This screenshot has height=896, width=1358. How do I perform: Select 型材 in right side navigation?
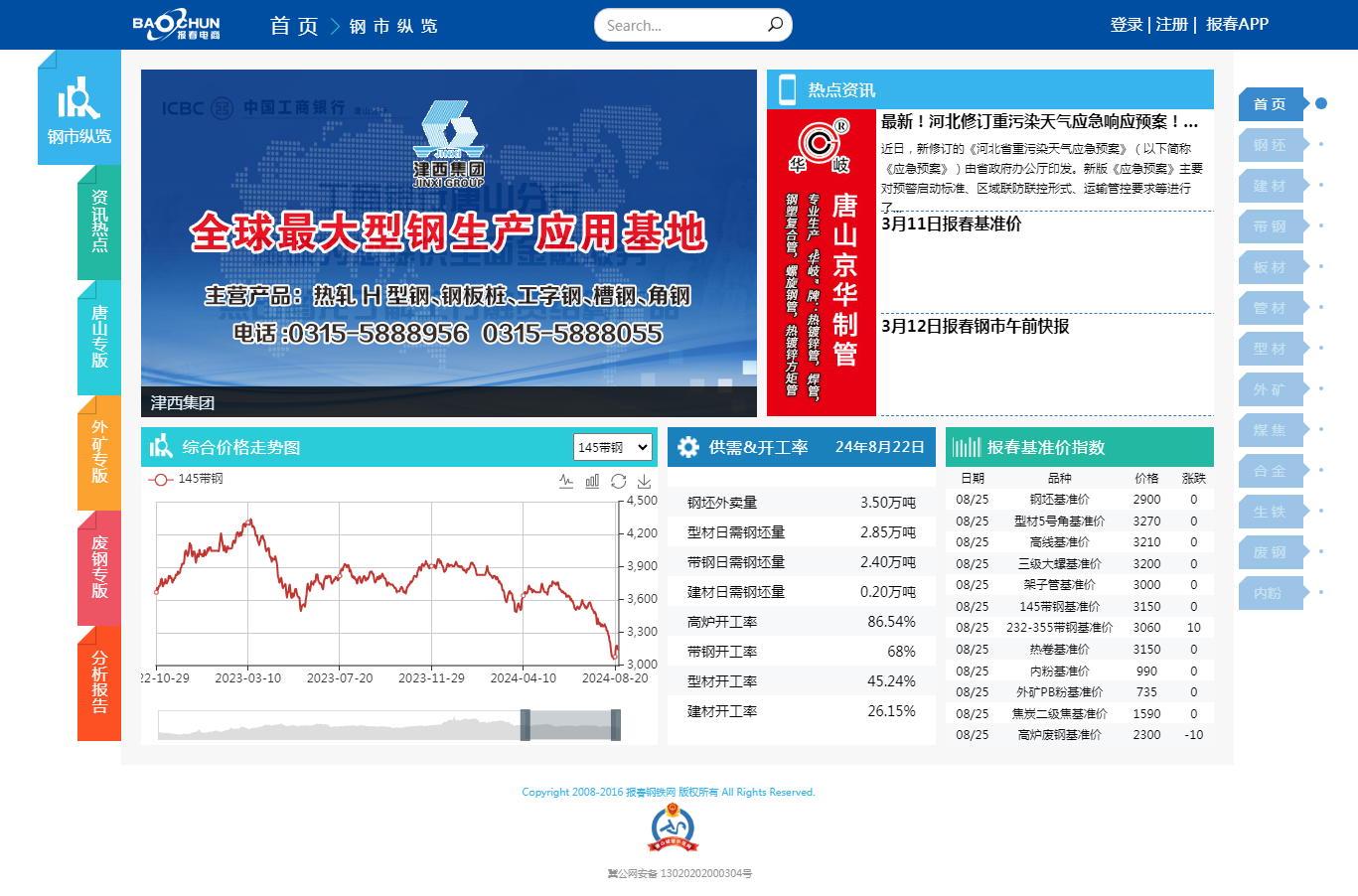1271,349
